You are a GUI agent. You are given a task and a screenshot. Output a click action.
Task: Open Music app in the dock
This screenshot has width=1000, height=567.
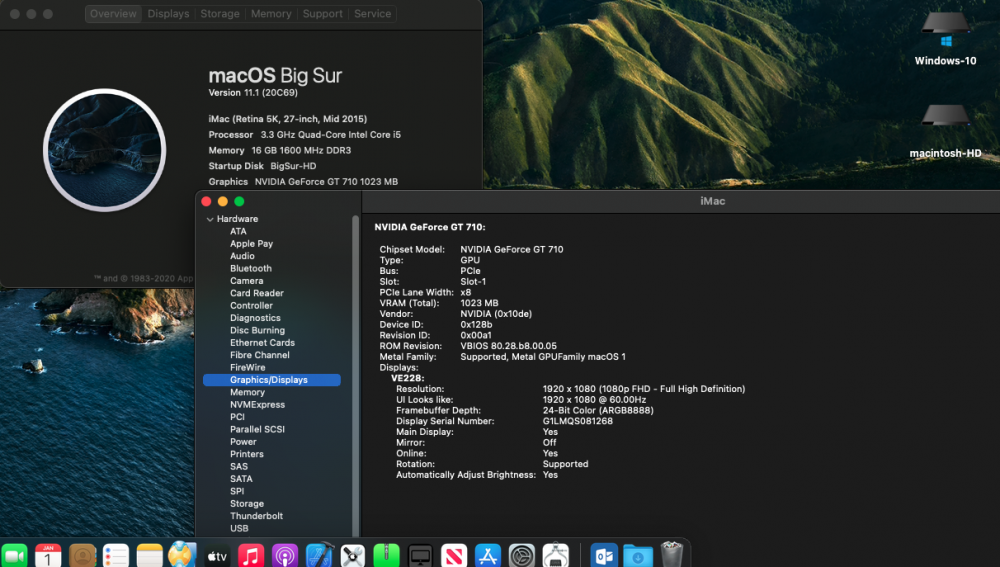[x=251, y=556]
